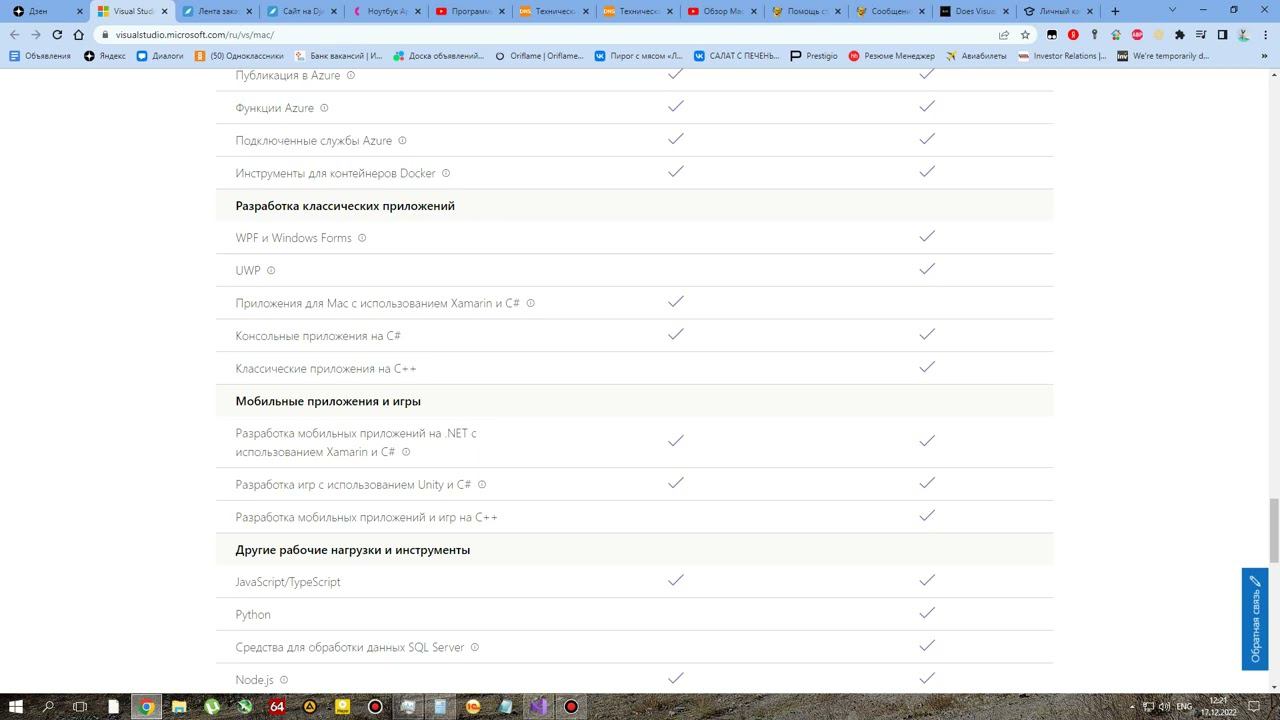
Task: Click info icon after Xamarin Mac apps row
Action: pos(530,303)
